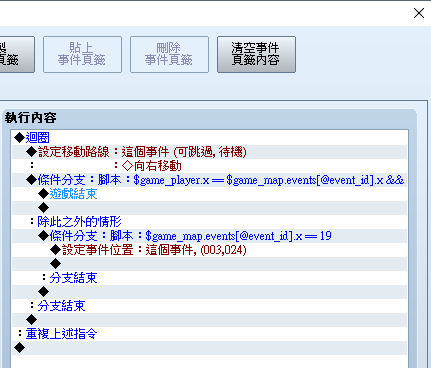Select the outer 分支結束 line above 重複上述指令

[209, 306]
